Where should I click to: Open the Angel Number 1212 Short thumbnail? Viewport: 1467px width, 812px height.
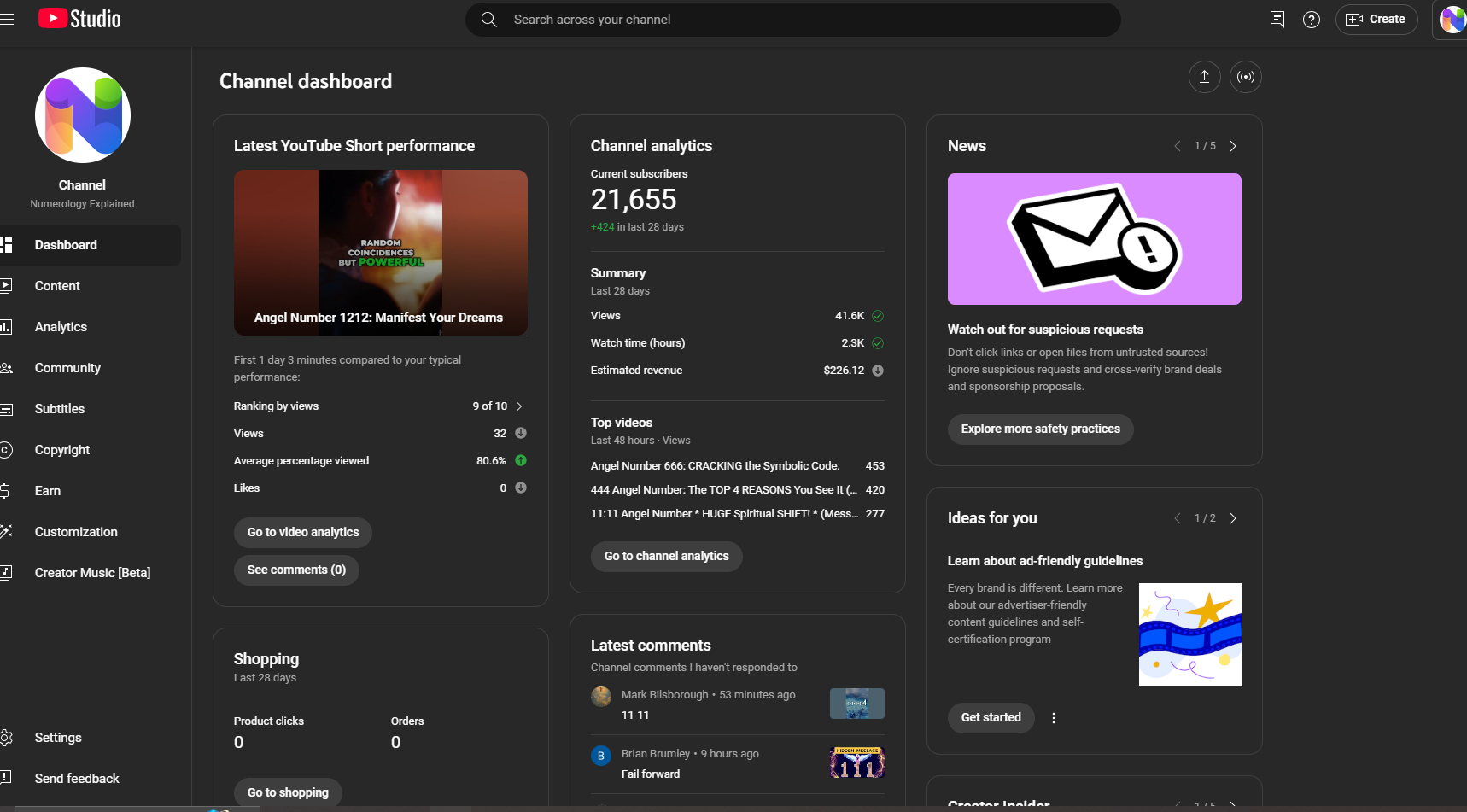[x=381, y=253]
